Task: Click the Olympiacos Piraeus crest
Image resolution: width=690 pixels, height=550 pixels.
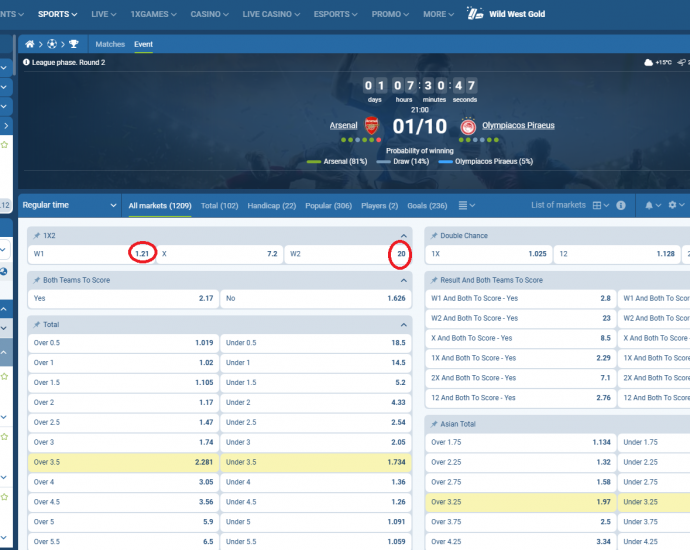Action: [x=468, y=126]
